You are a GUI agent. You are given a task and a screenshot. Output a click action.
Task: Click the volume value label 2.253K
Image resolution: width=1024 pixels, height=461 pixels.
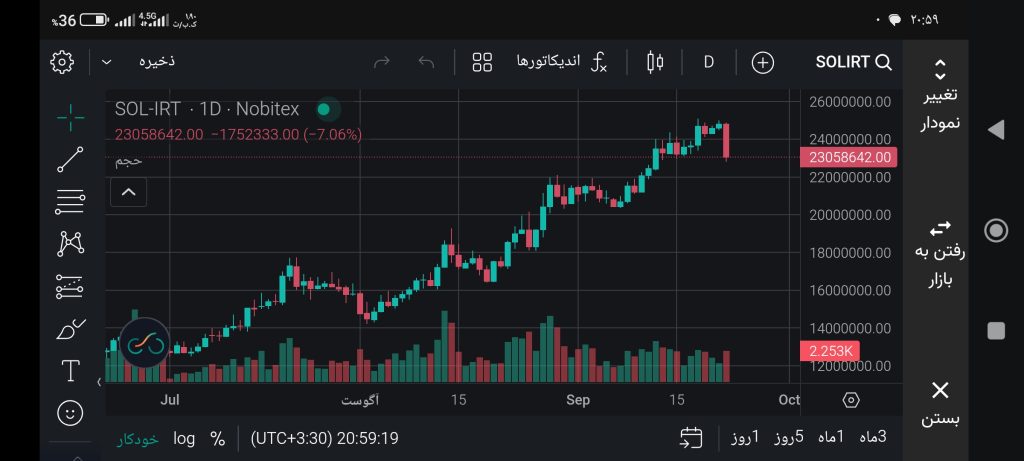829,351
